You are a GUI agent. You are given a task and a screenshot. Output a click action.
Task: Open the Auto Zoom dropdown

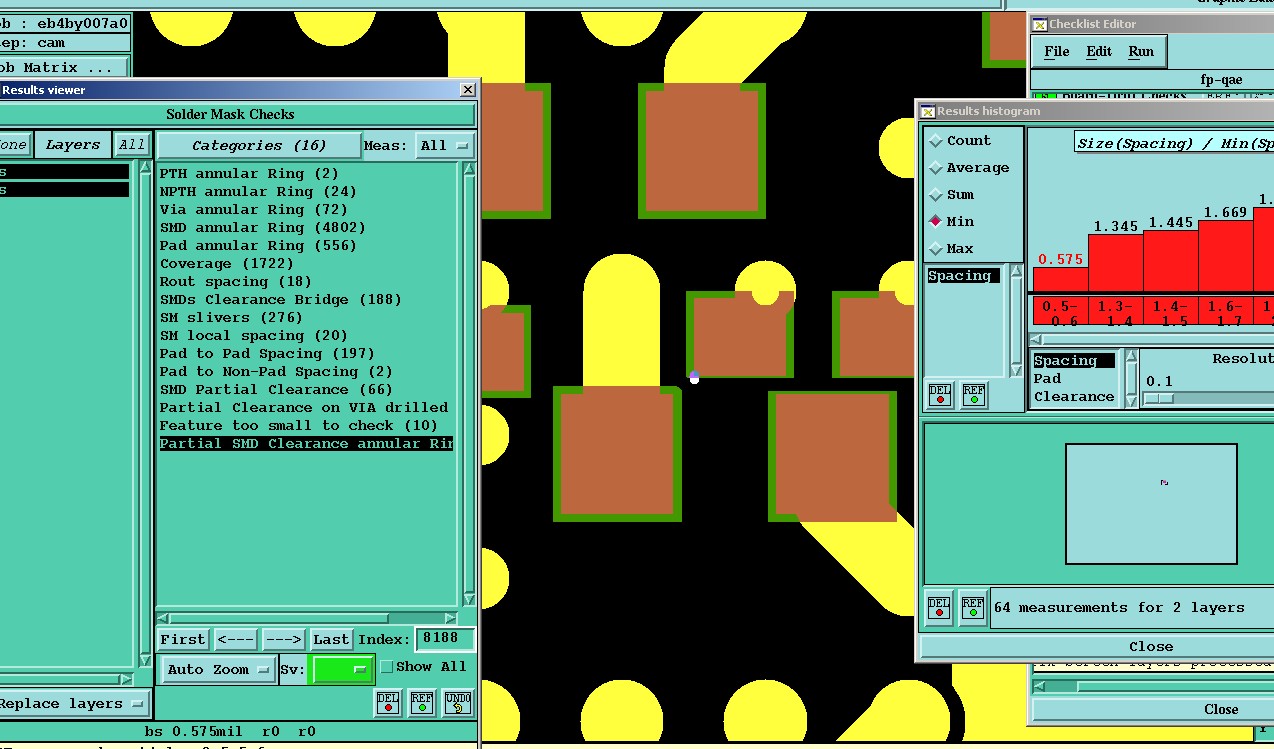click(x=218, y=670)
